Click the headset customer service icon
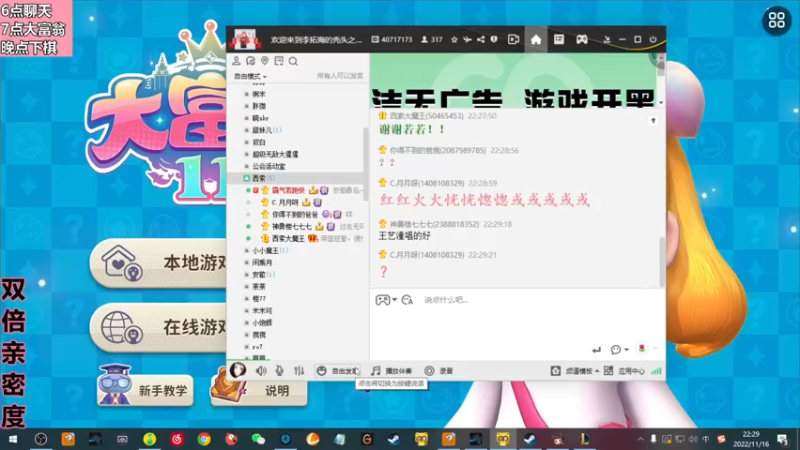Image resolution: width=800 pixels, height=450 pixels. (251, 61)
